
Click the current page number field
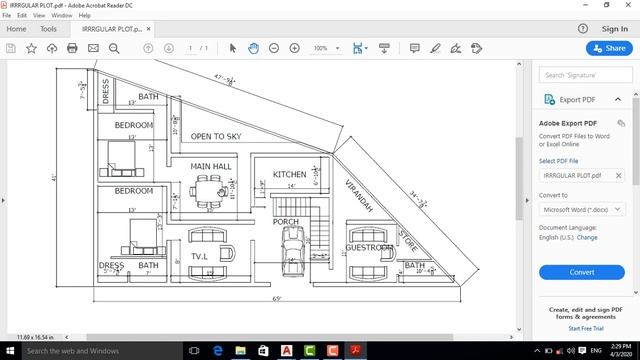(x=190, y=48)
